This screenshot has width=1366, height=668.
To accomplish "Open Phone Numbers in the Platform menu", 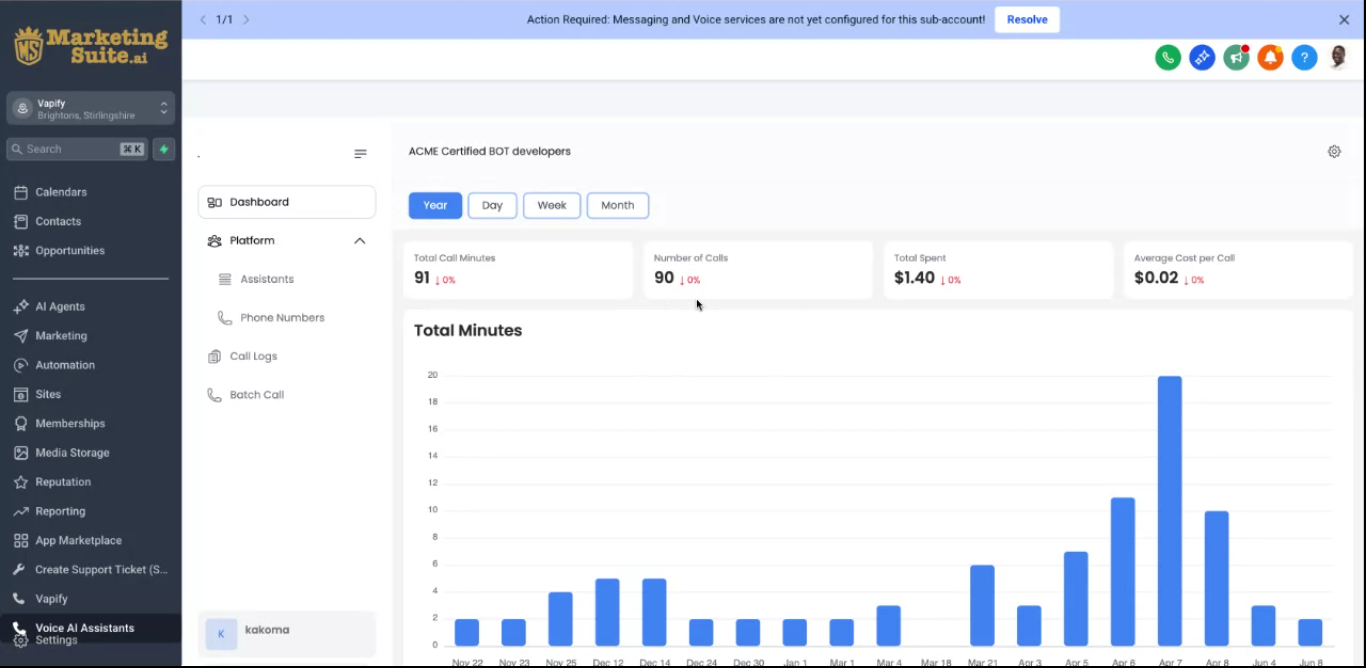I will (281, 317).
